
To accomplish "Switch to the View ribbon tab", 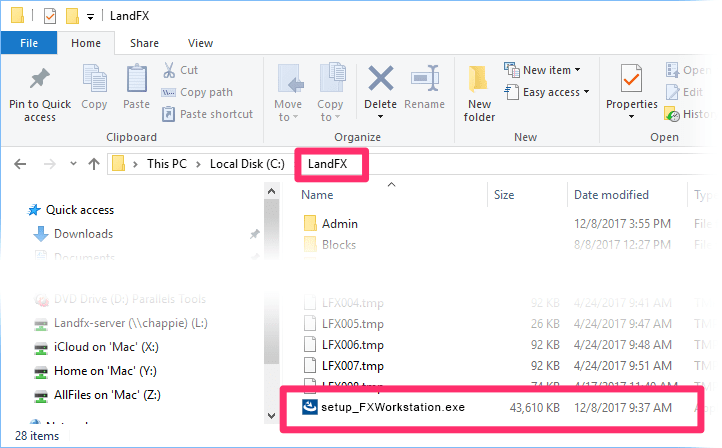I will 200,43.
